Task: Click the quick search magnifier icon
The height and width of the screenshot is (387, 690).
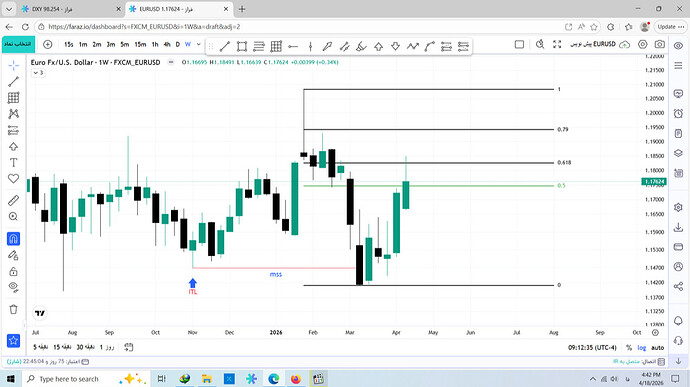Action: 540,44
